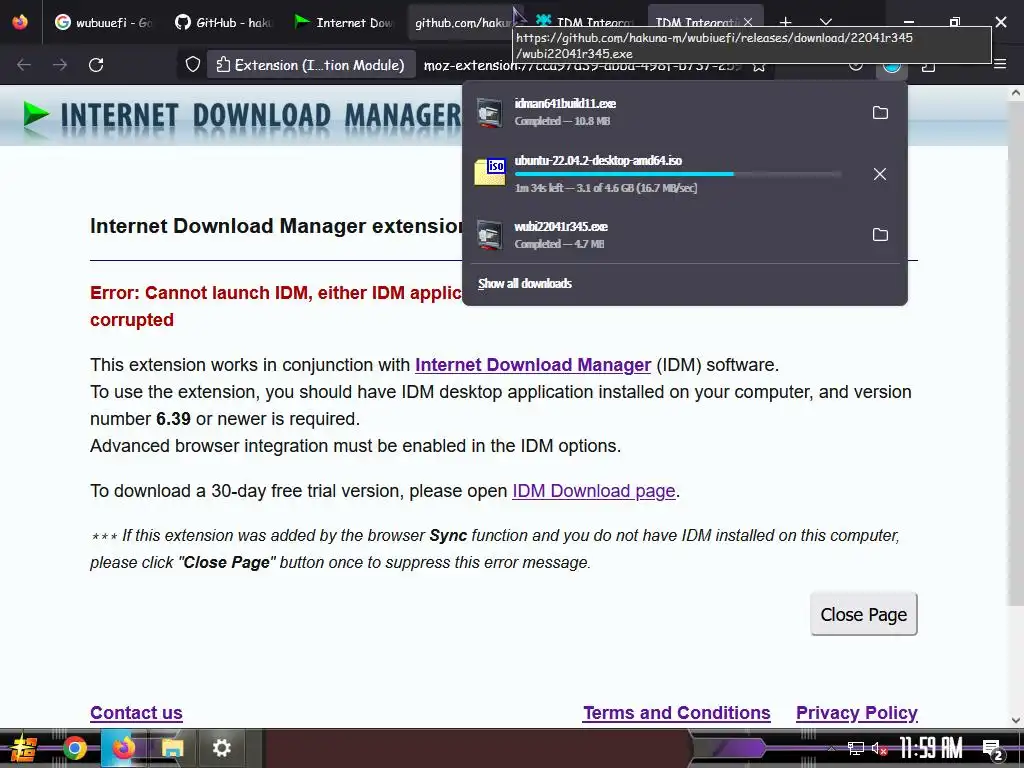The height and width of the screenshot is (768, 1024).
Task: Click the 11:59 AM clock
Action: pos(931,748)
